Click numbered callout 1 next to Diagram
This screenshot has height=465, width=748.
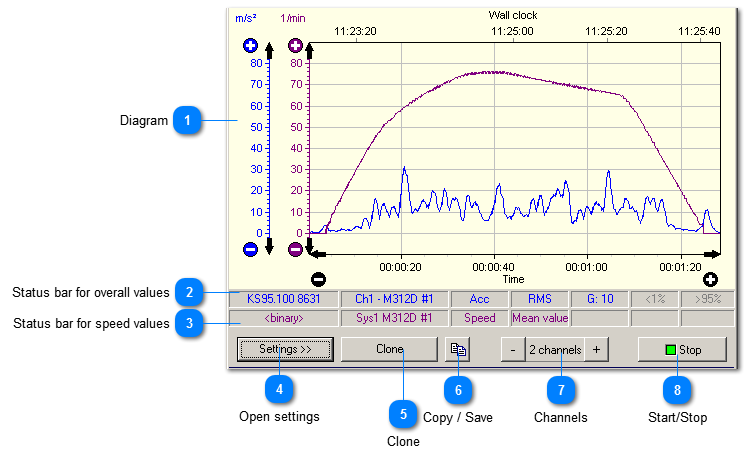click(186, 121)
